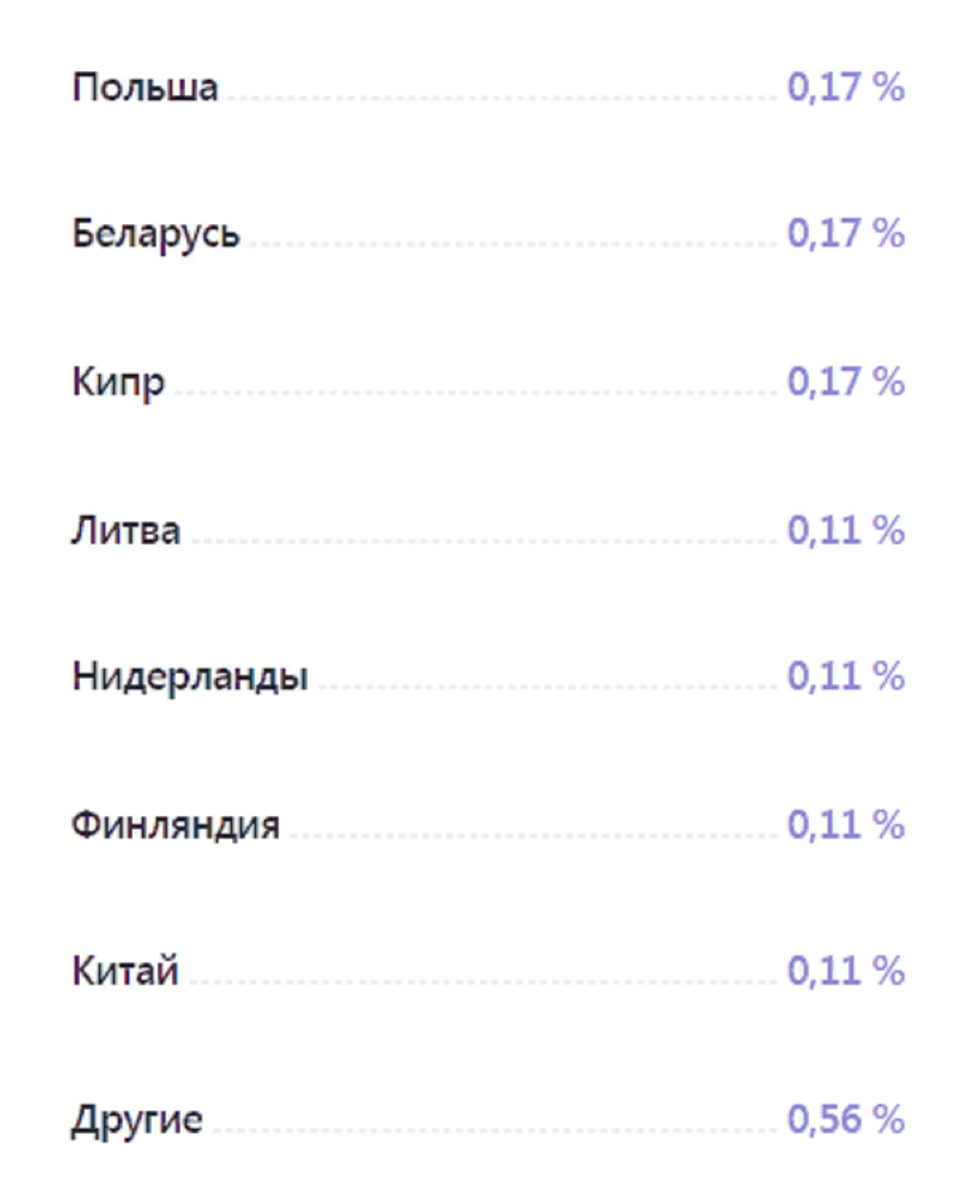Click Нидерланды 0,11 % percentage
Viewport: 957px width, 1200px height.
coord(846,677)
